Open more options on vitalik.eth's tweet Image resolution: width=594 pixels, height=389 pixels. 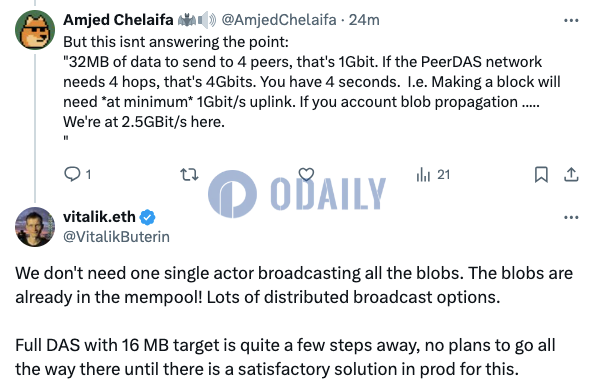[x=571, y=217]
